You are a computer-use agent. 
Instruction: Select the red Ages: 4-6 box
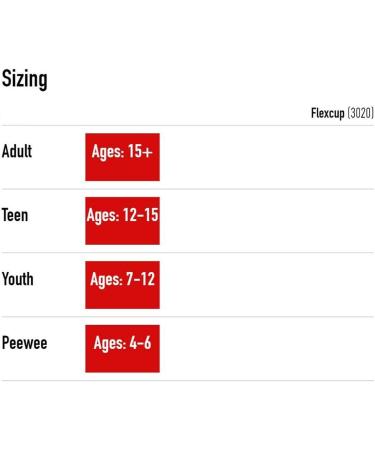tap(122, 349)
